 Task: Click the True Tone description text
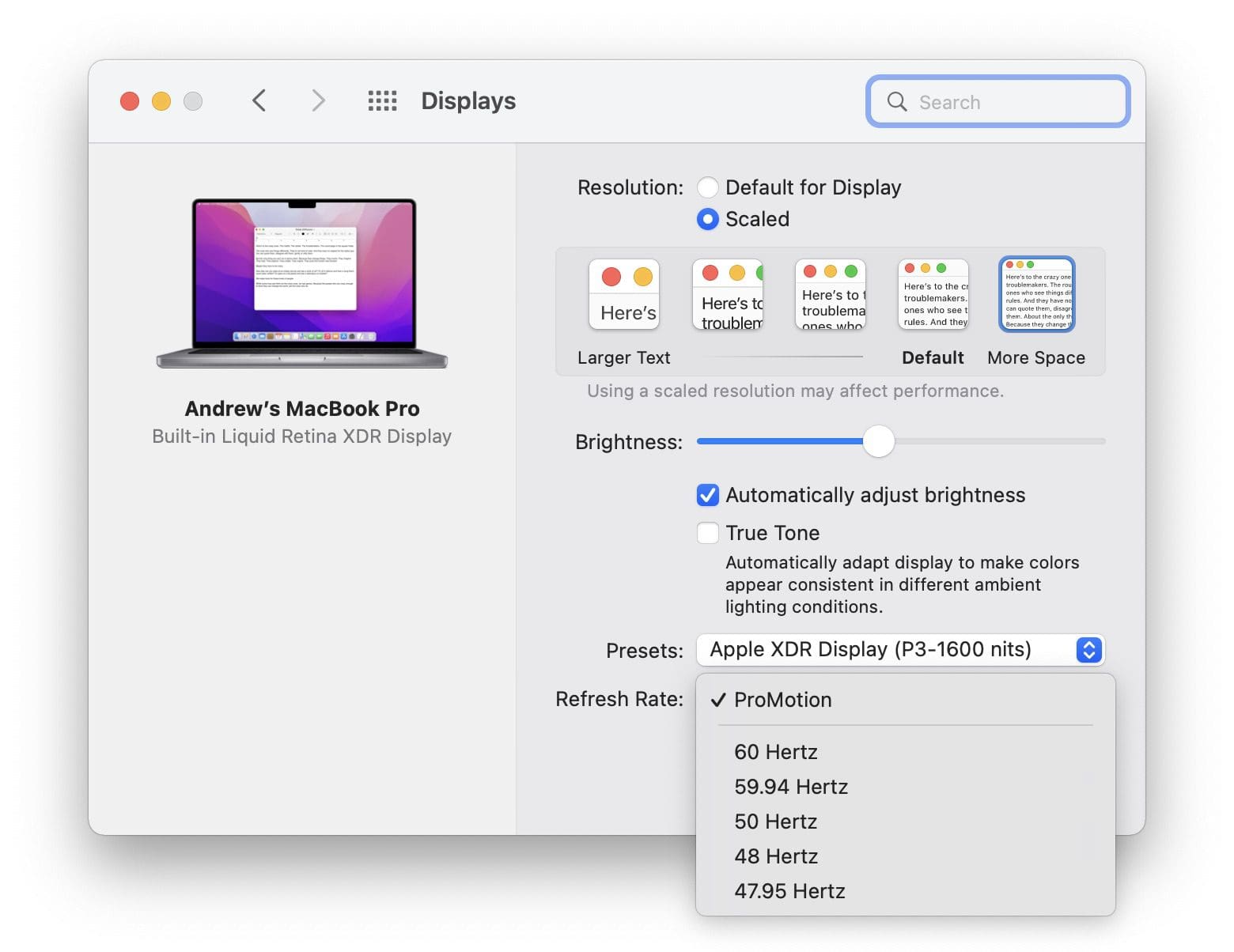point(903,584)
